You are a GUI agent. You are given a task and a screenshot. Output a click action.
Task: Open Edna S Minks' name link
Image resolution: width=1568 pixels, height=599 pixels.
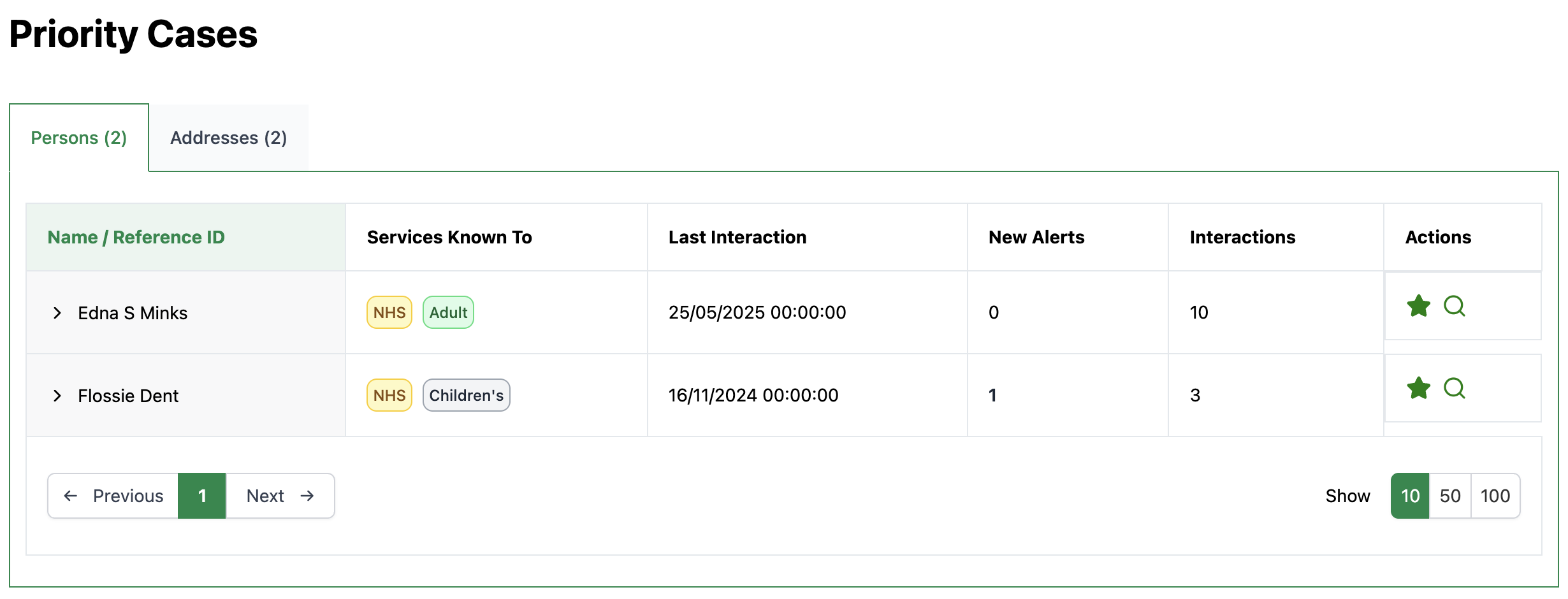(133, 313)
